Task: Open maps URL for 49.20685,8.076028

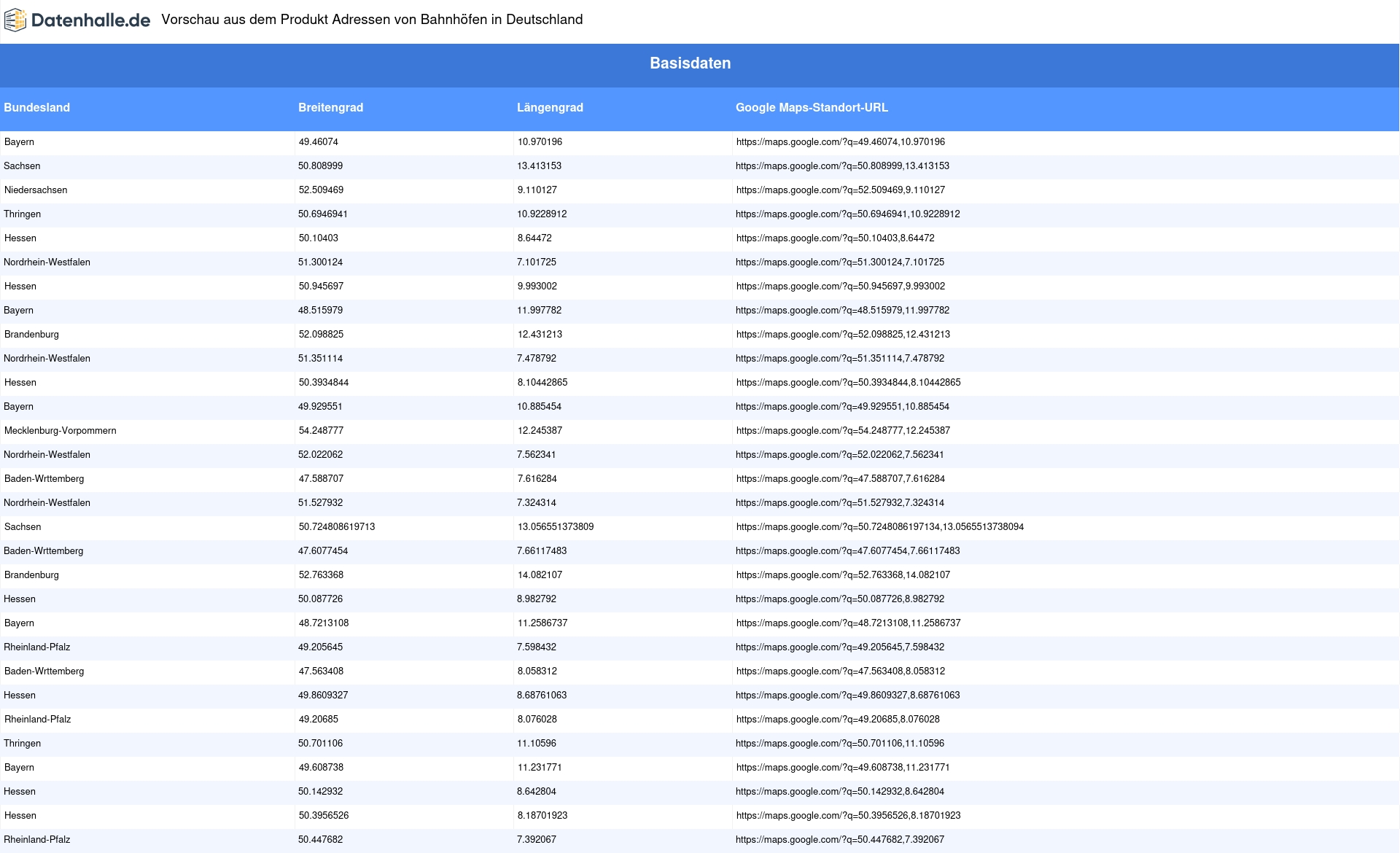Action: tap(838, 720)
